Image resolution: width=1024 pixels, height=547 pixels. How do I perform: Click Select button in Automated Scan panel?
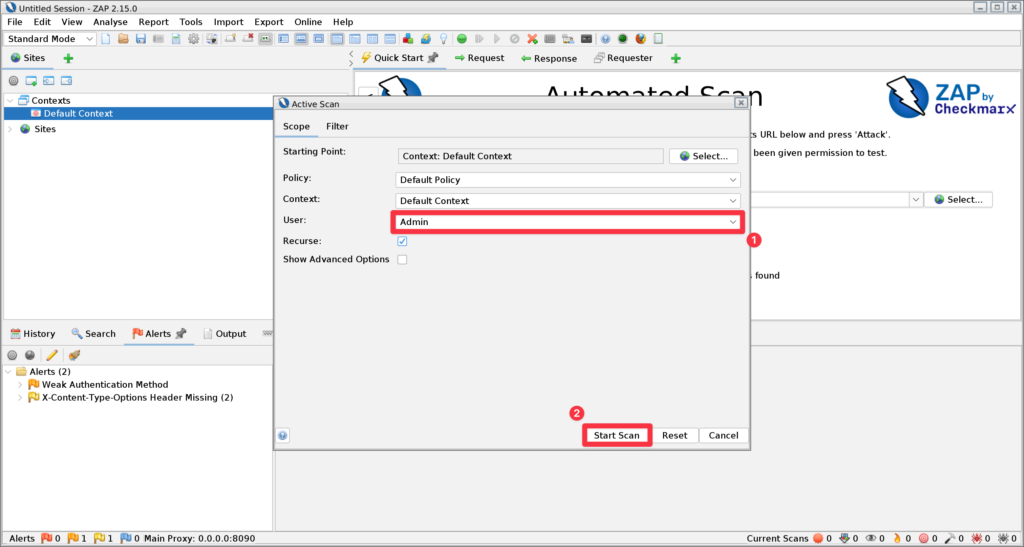[x=958, y=200]
